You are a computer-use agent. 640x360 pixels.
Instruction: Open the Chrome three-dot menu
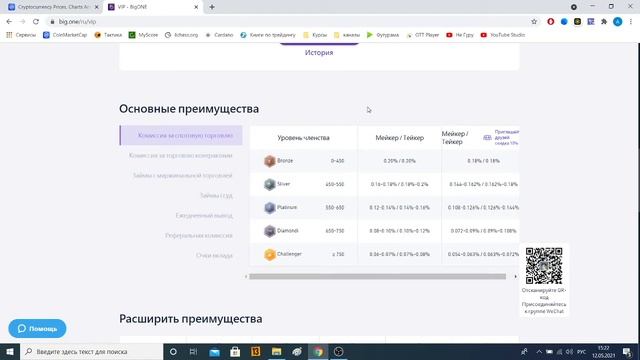click(631, 22)
